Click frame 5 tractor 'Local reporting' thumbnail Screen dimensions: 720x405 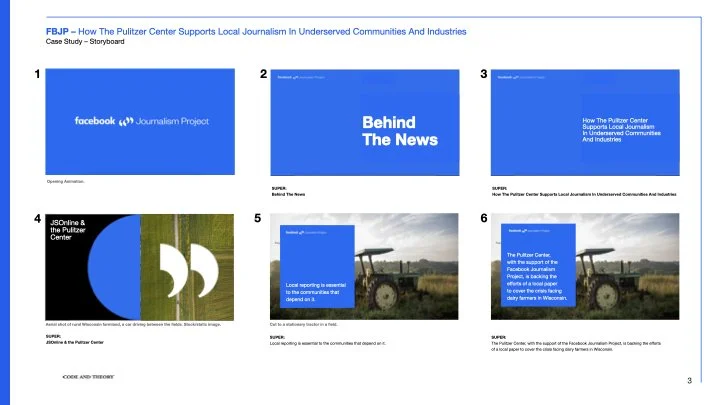coord(364,266)
